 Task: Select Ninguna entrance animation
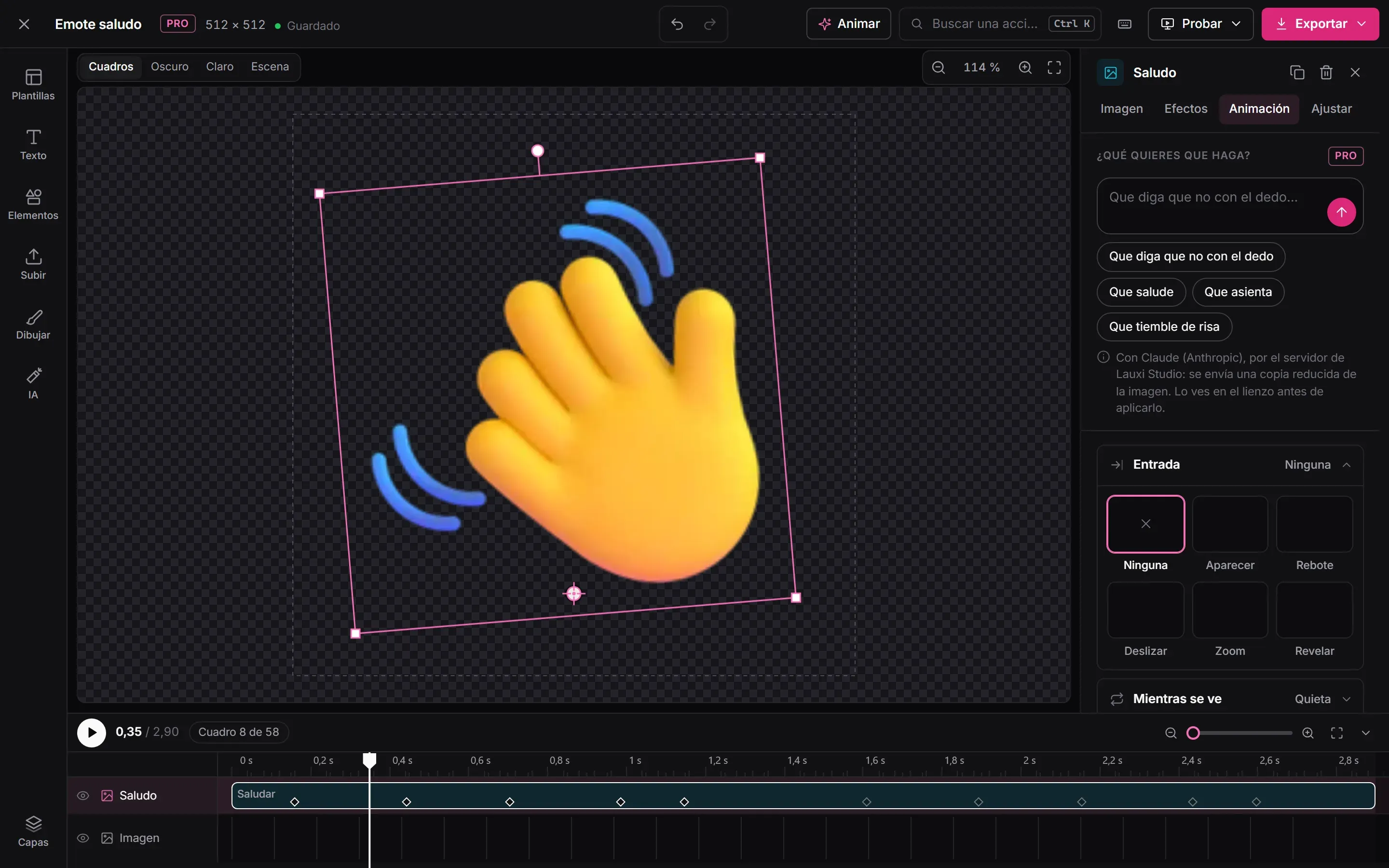(x=1145, y=533)
